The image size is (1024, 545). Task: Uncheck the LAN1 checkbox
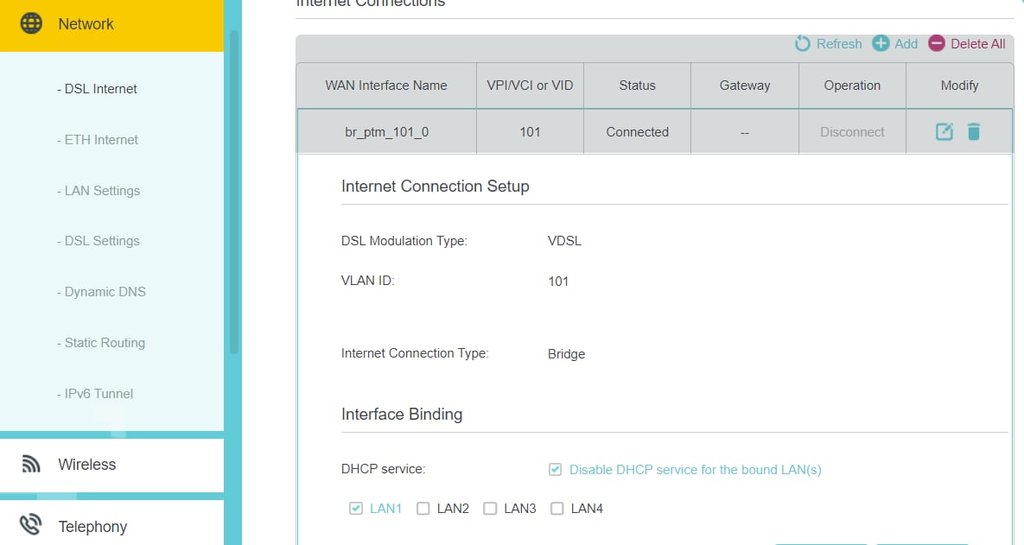point(355,508)
